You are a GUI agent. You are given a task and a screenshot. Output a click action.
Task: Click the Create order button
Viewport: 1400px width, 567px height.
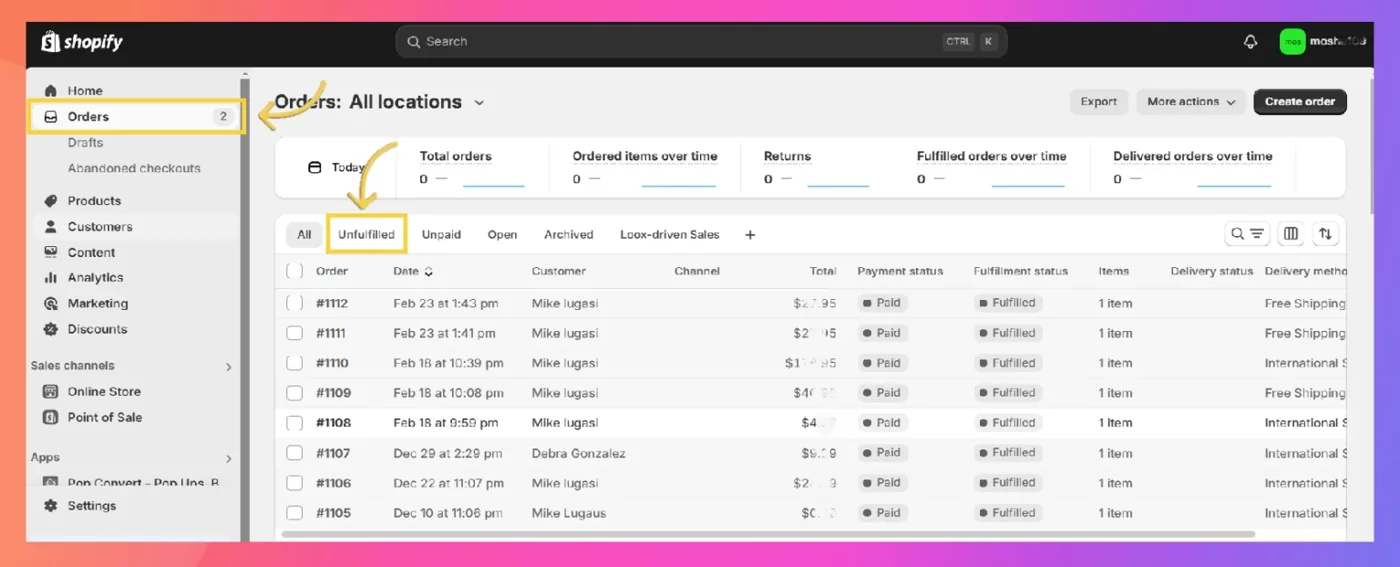1300,102
